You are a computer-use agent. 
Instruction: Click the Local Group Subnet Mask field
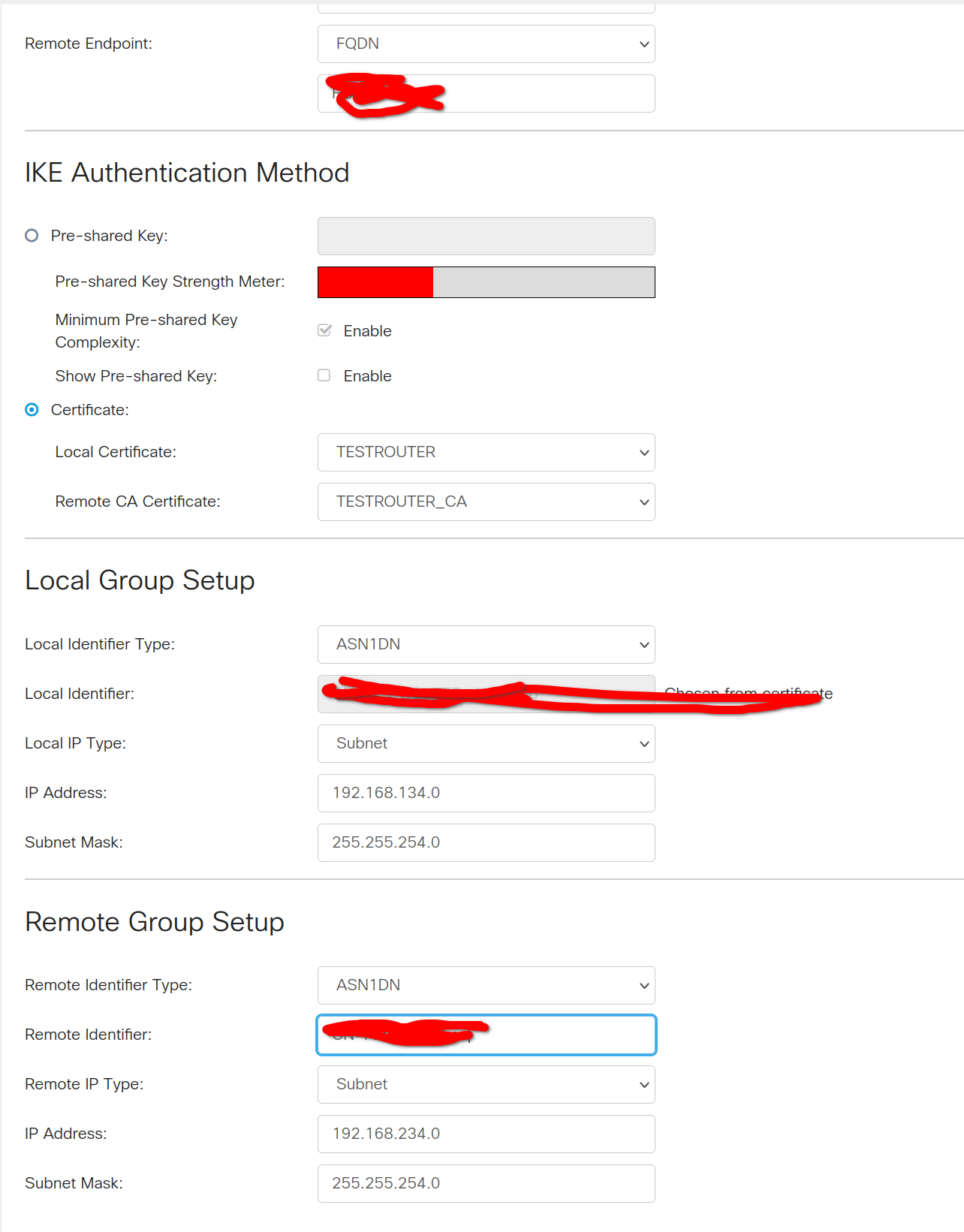click(x=486, y=843)
